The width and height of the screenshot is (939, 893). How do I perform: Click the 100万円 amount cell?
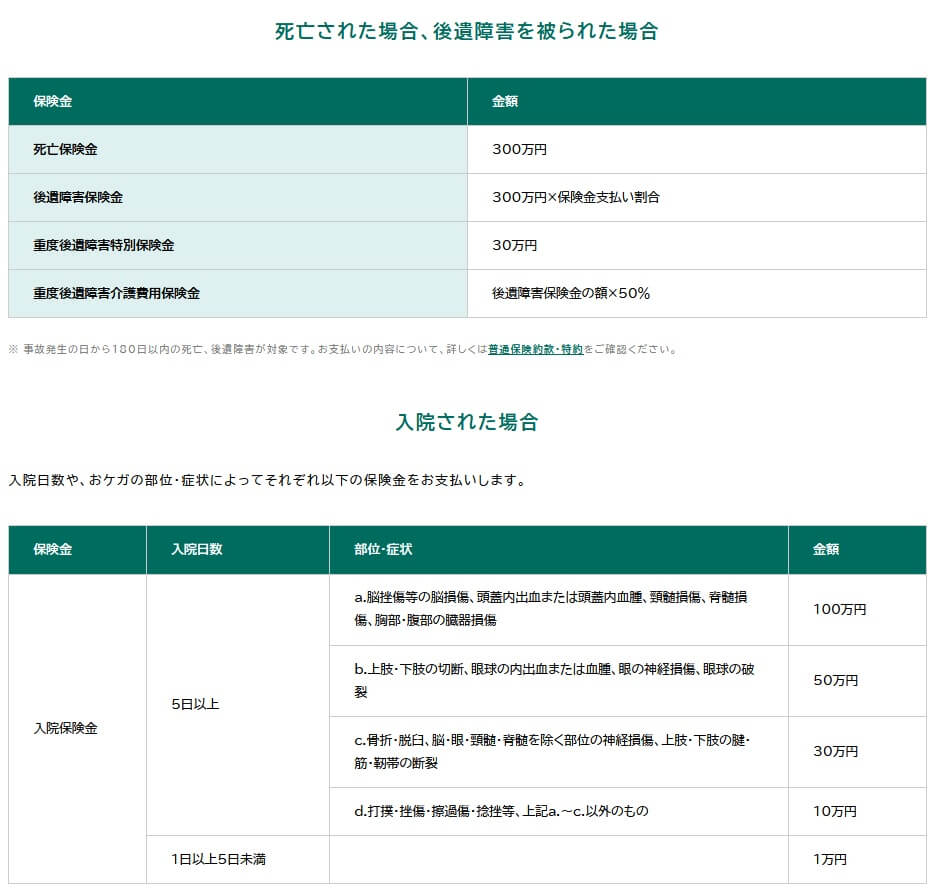(x=839, y=609)
